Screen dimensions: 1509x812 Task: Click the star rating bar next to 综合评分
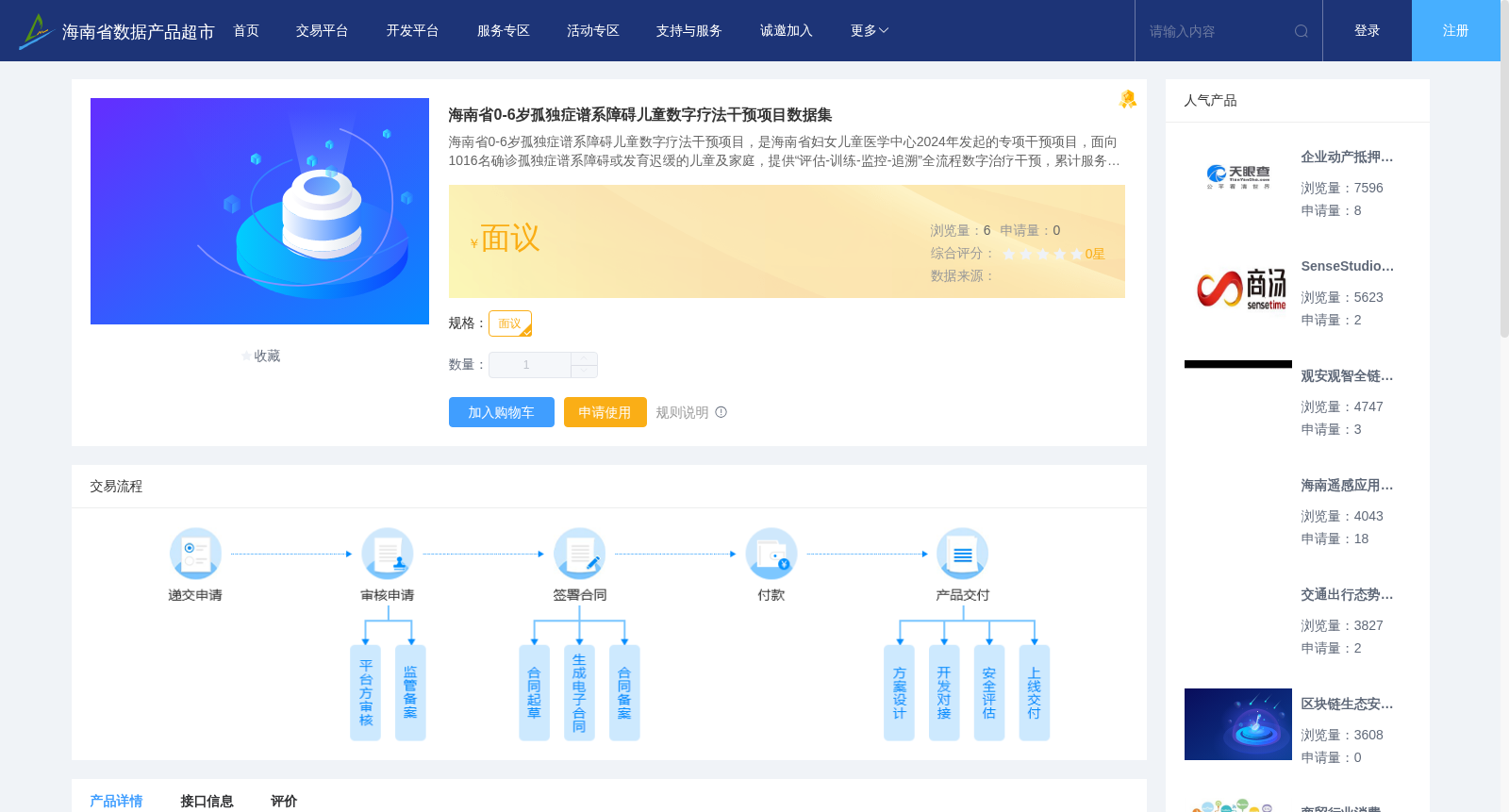coord(1042,254)
